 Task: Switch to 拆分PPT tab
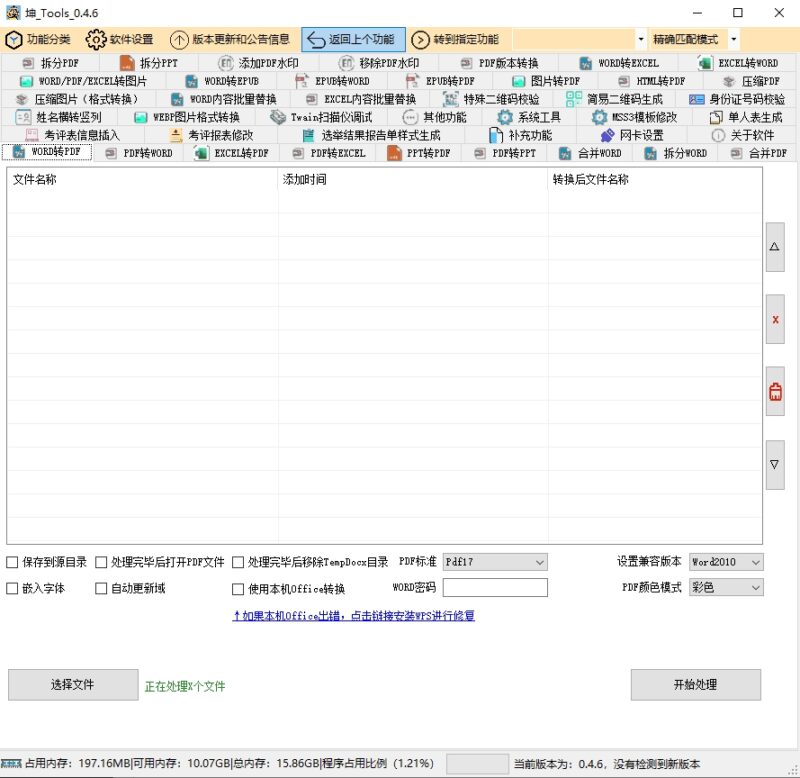[148, 63]
